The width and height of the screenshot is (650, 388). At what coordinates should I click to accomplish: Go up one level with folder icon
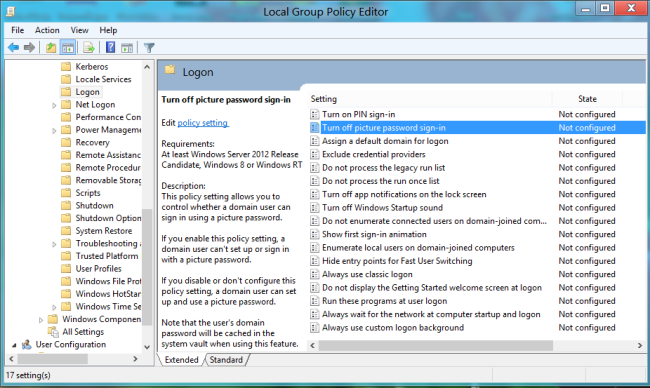(51, 48)
